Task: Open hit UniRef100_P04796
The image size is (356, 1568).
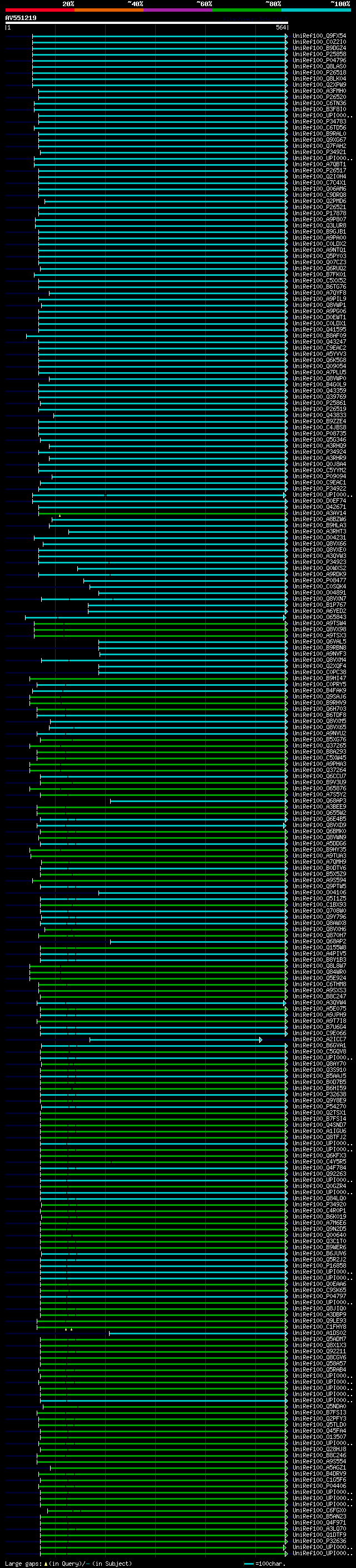Action: [x=319, y=60]
